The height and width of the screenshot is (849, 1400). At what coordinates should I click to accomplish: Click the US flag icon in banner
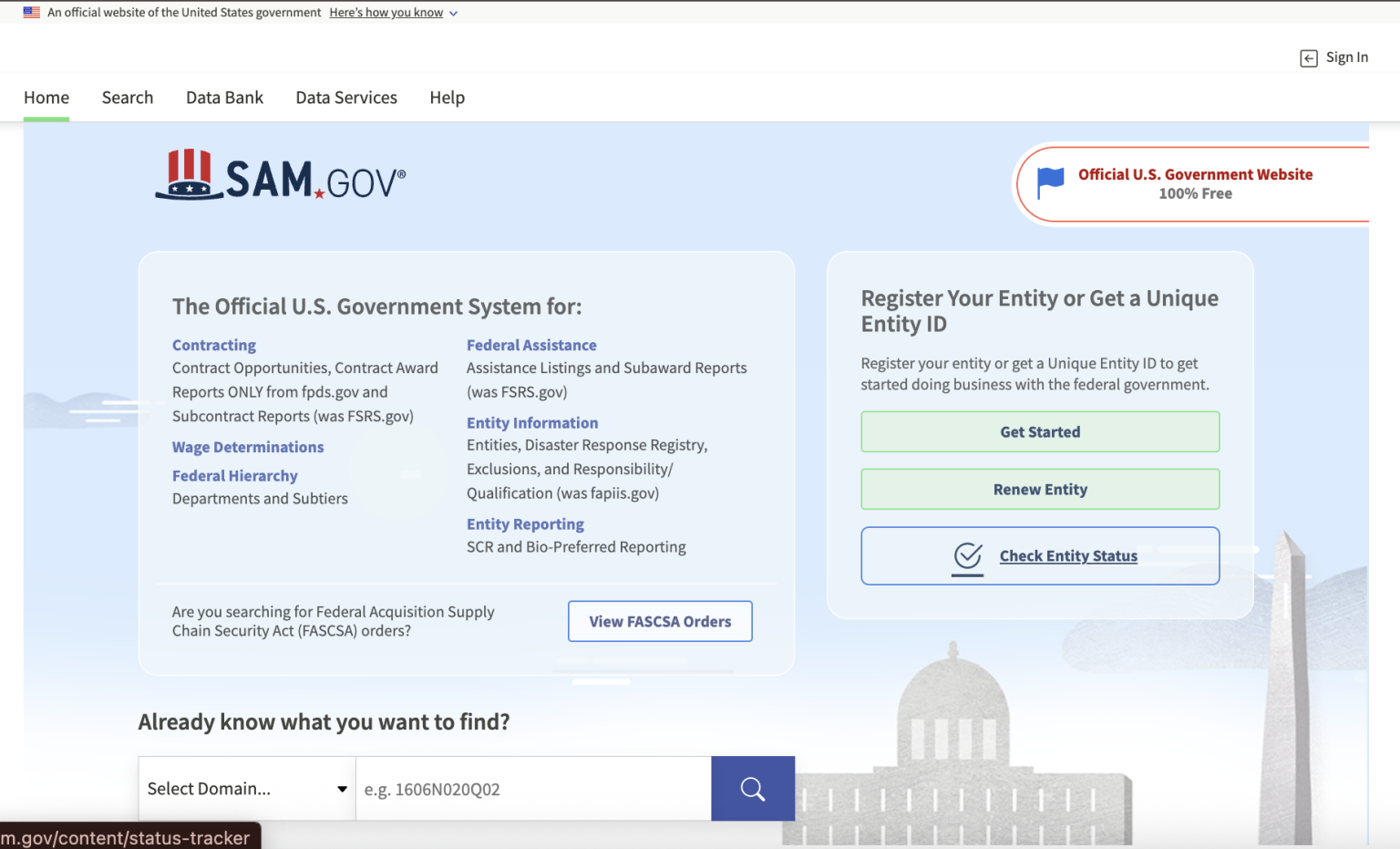[x=32, y=13]
